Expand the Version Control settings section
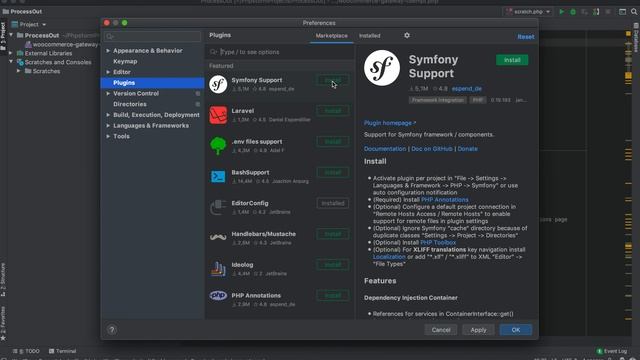Viewport: 640px width, 360px height. point(108,93)
